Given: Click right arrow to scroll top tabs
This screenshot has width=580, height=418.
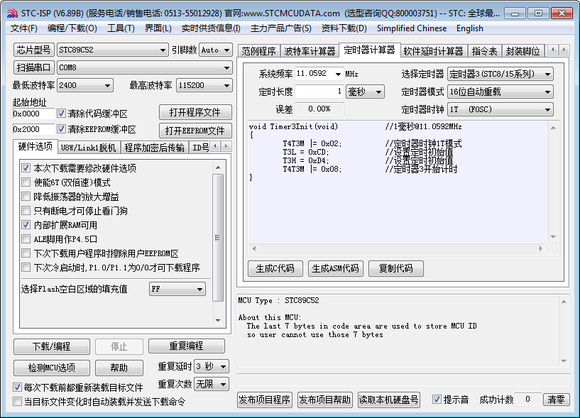Looking at the screenshot, I should click(x=564, y=49).
